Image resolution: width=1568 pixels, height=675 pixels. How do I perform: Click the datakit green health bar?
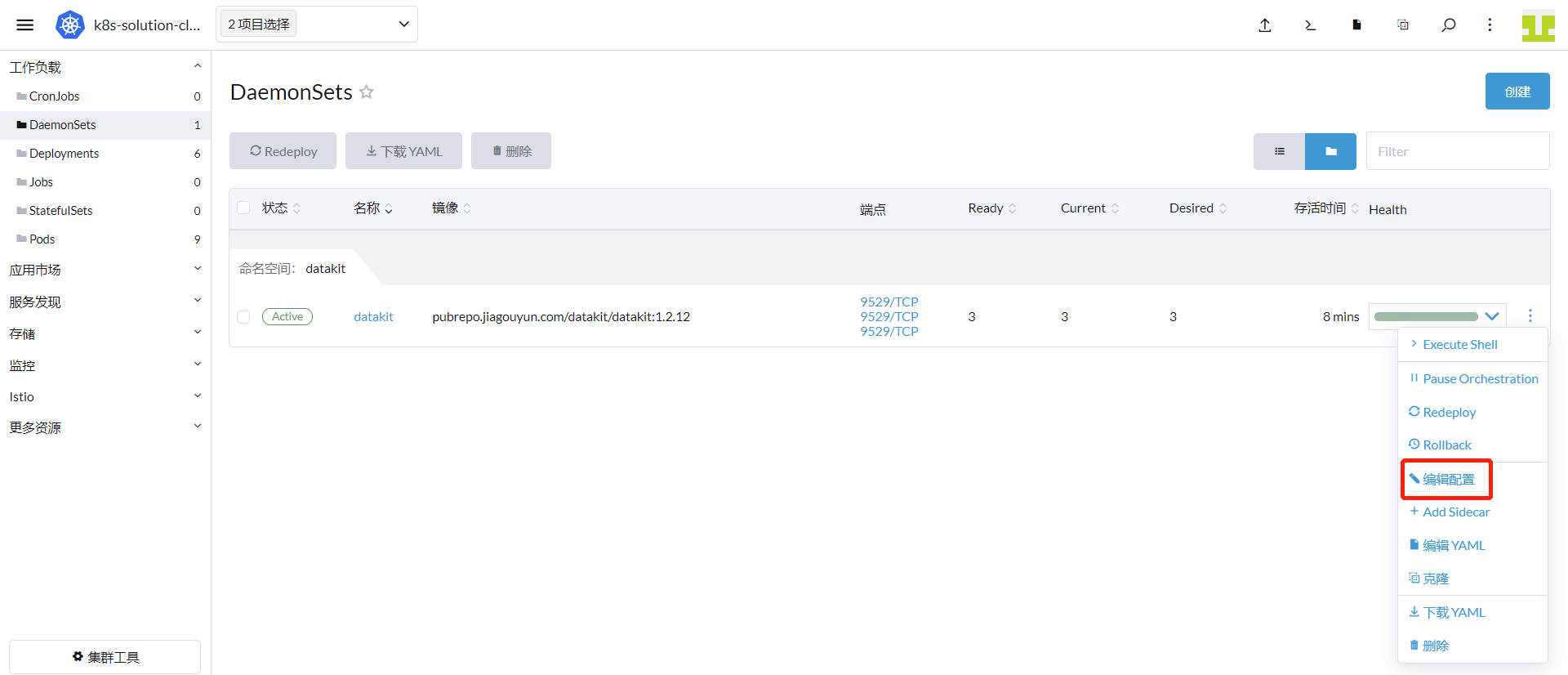click(x=1426, y=316)
